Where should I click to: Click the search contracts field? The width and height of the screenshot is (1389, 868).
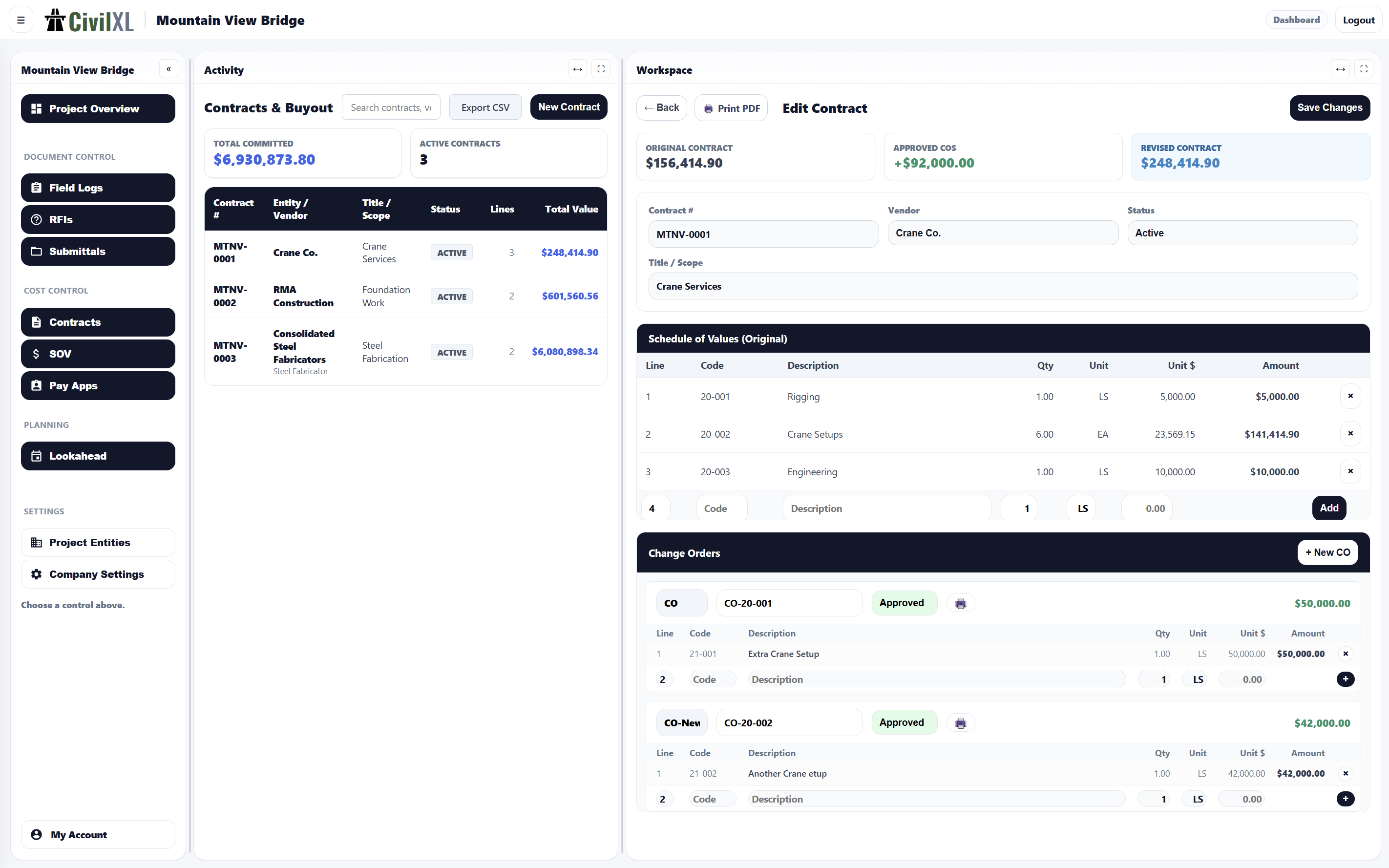click(x=390, y=107)
